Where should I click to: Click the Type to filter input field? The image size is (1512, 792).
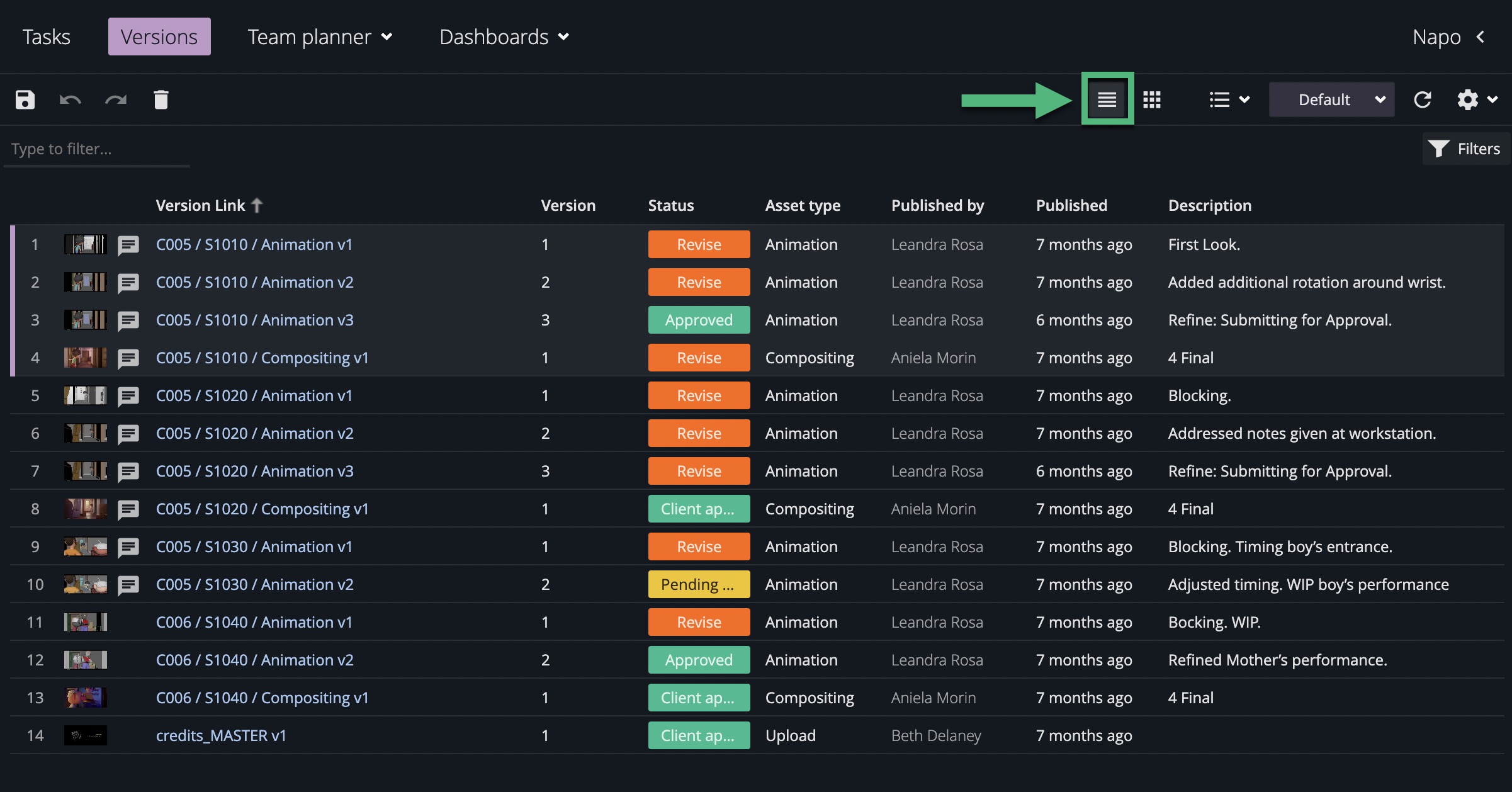(98, 149)
